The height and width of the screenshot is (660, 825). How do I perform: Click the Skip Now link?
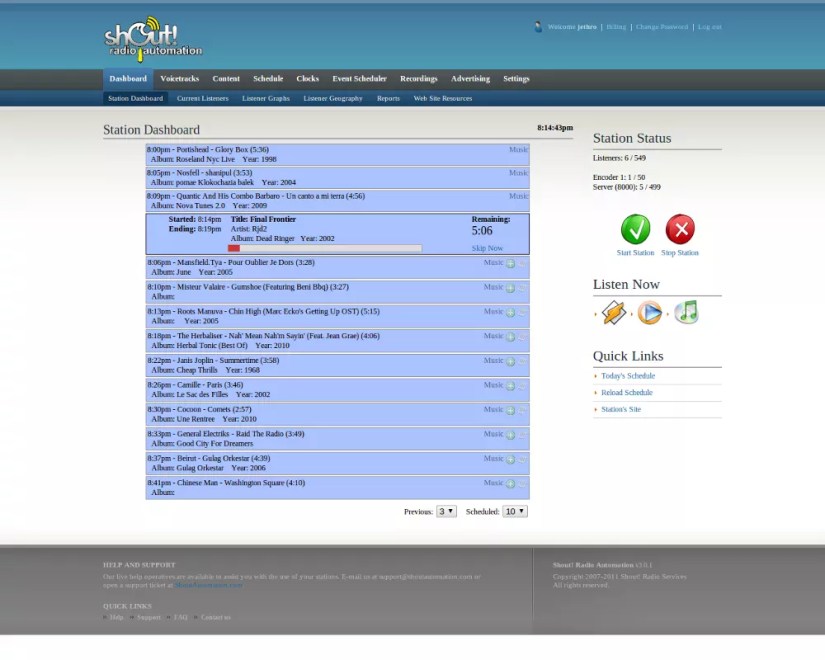(x=488, y=246)
